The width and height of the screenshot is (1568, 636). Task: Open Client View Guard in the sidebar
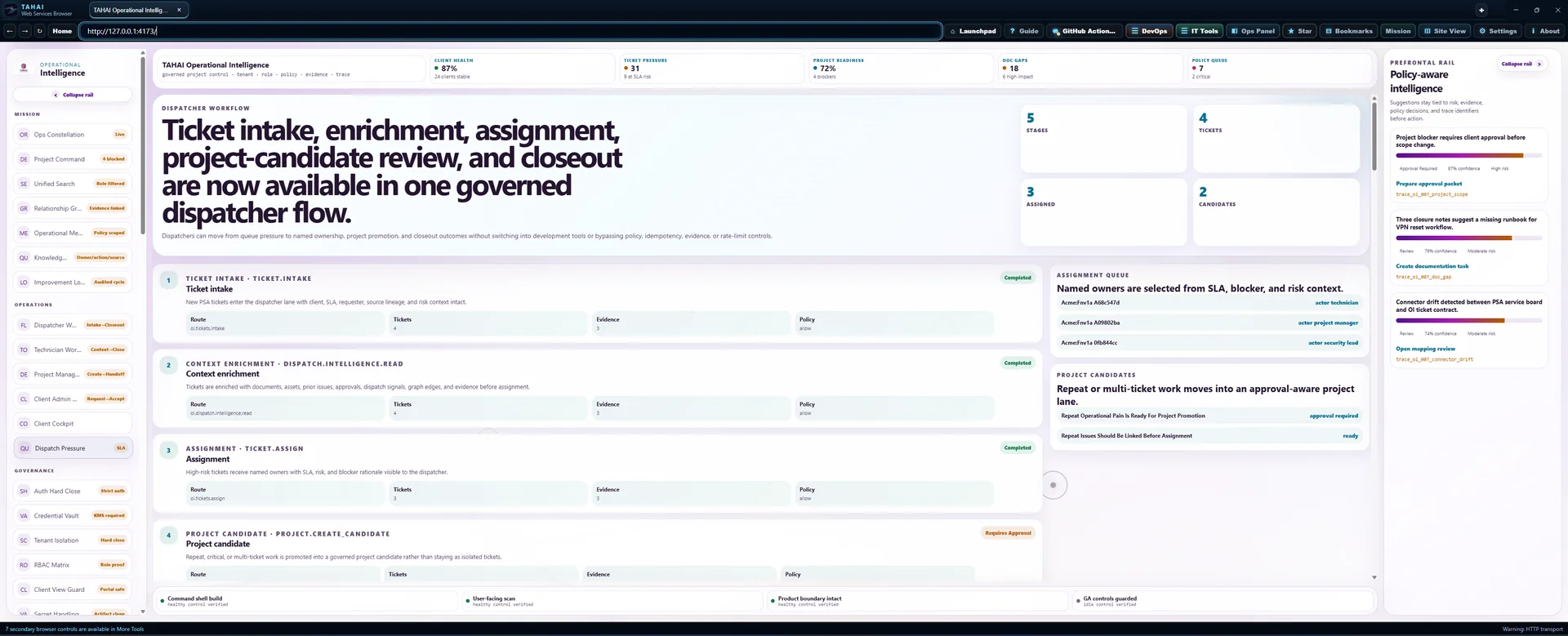73,589
